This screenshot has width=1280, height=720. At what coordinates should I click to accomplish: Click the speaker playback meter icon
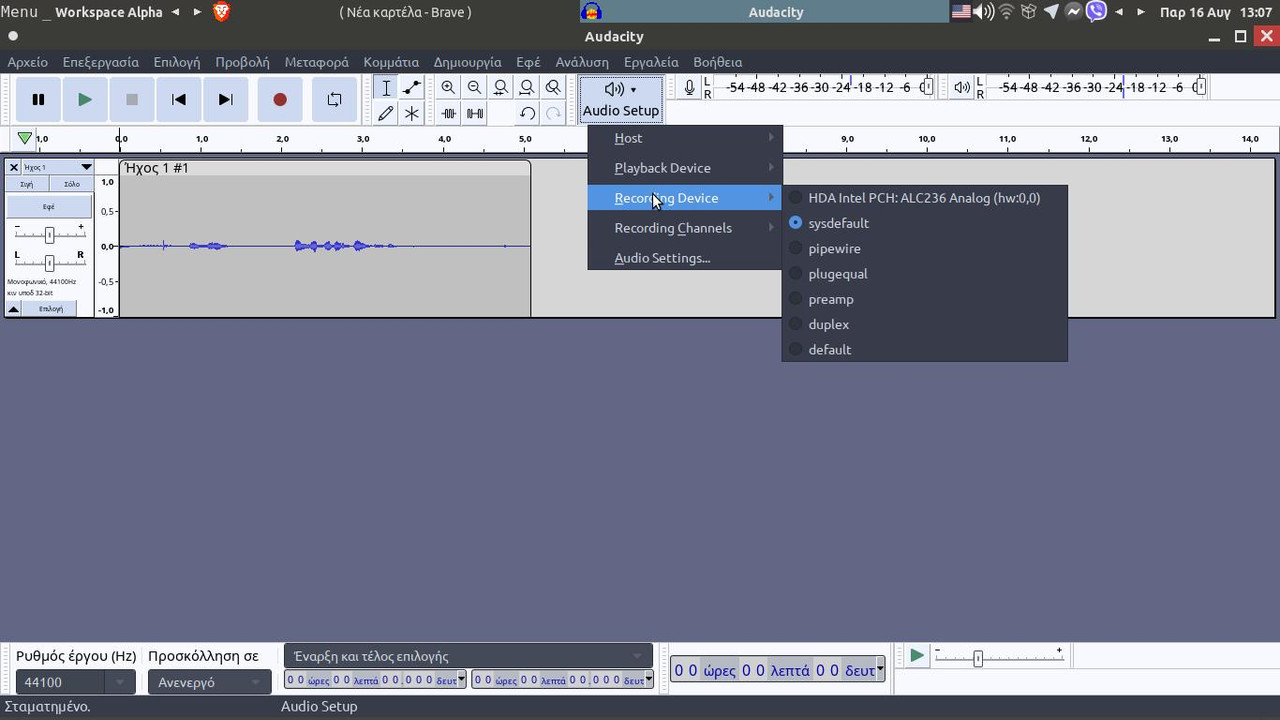[962, 88]
